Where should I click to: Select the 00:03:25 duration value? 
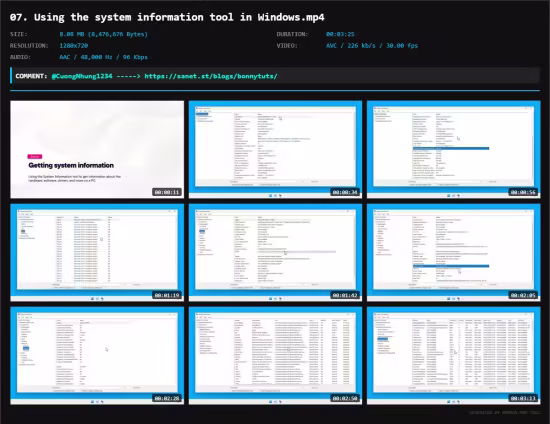coord(340,34)
